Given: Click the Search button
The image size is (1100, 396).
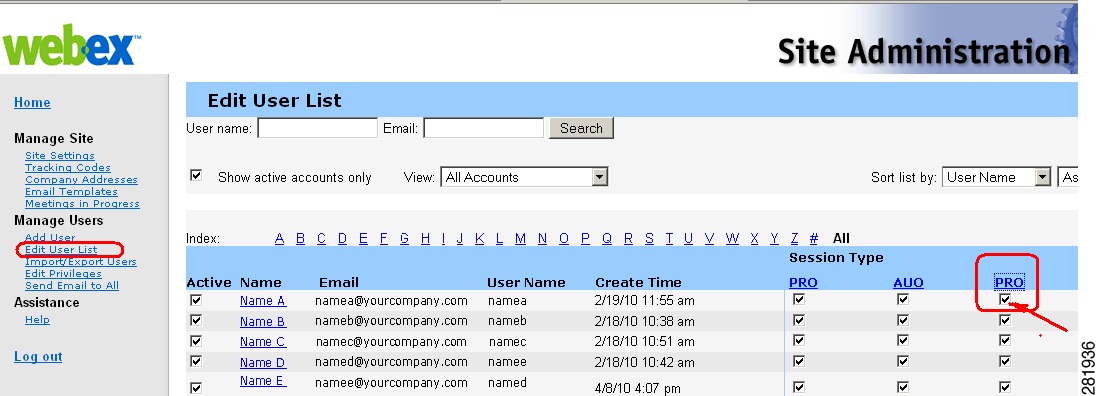Looking at the screenshot, I should coord(581,128).
